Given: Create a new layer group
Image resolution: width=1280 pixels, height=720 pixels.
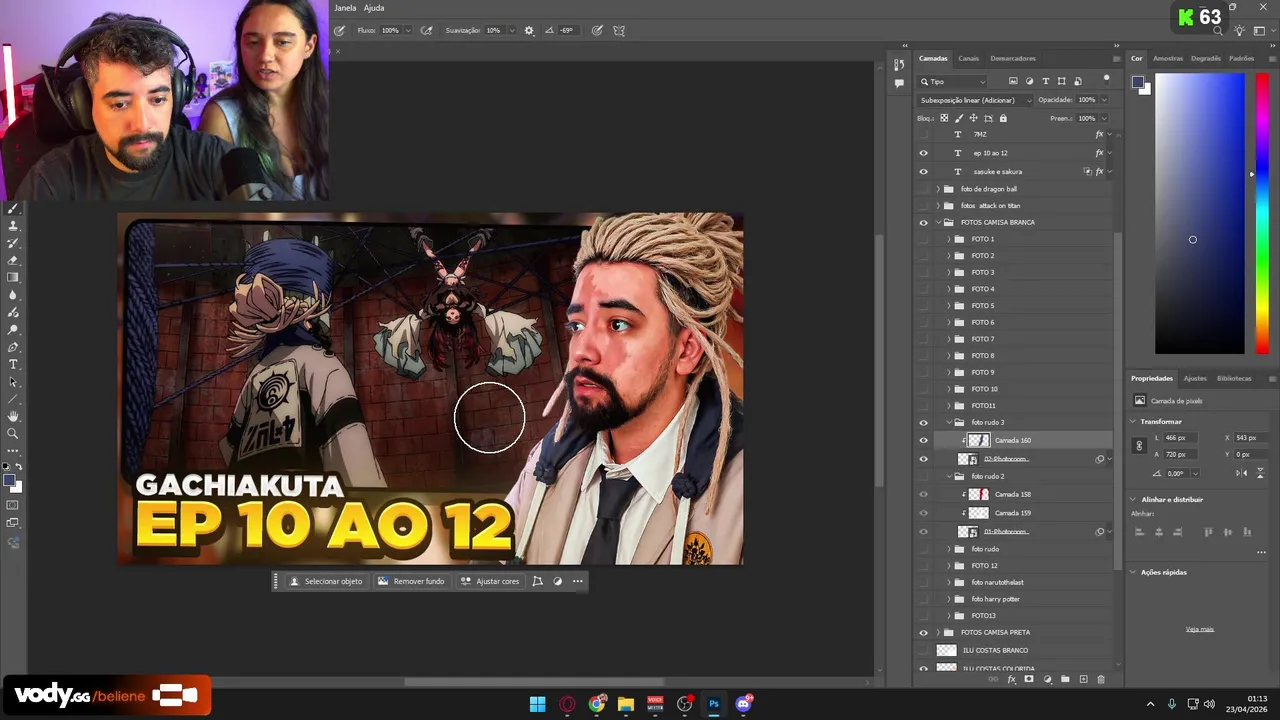Looking at the screenshot, I should pyautogui.click(x=1065, y=679).
